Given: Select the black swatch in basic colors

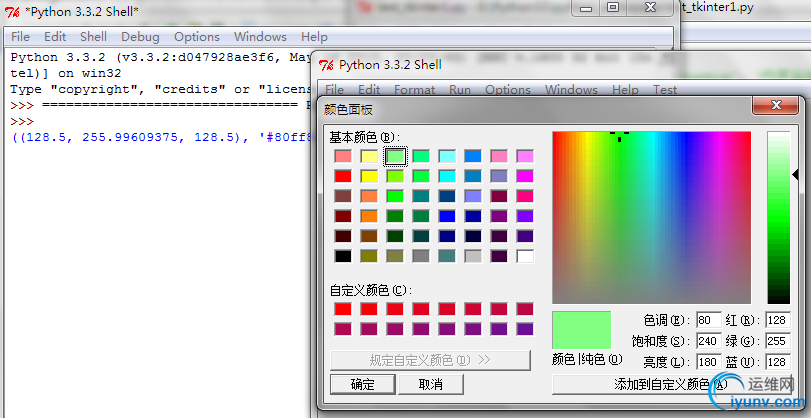Looking at the screenshot, I should pyautogui.click(x=343, y=256).
